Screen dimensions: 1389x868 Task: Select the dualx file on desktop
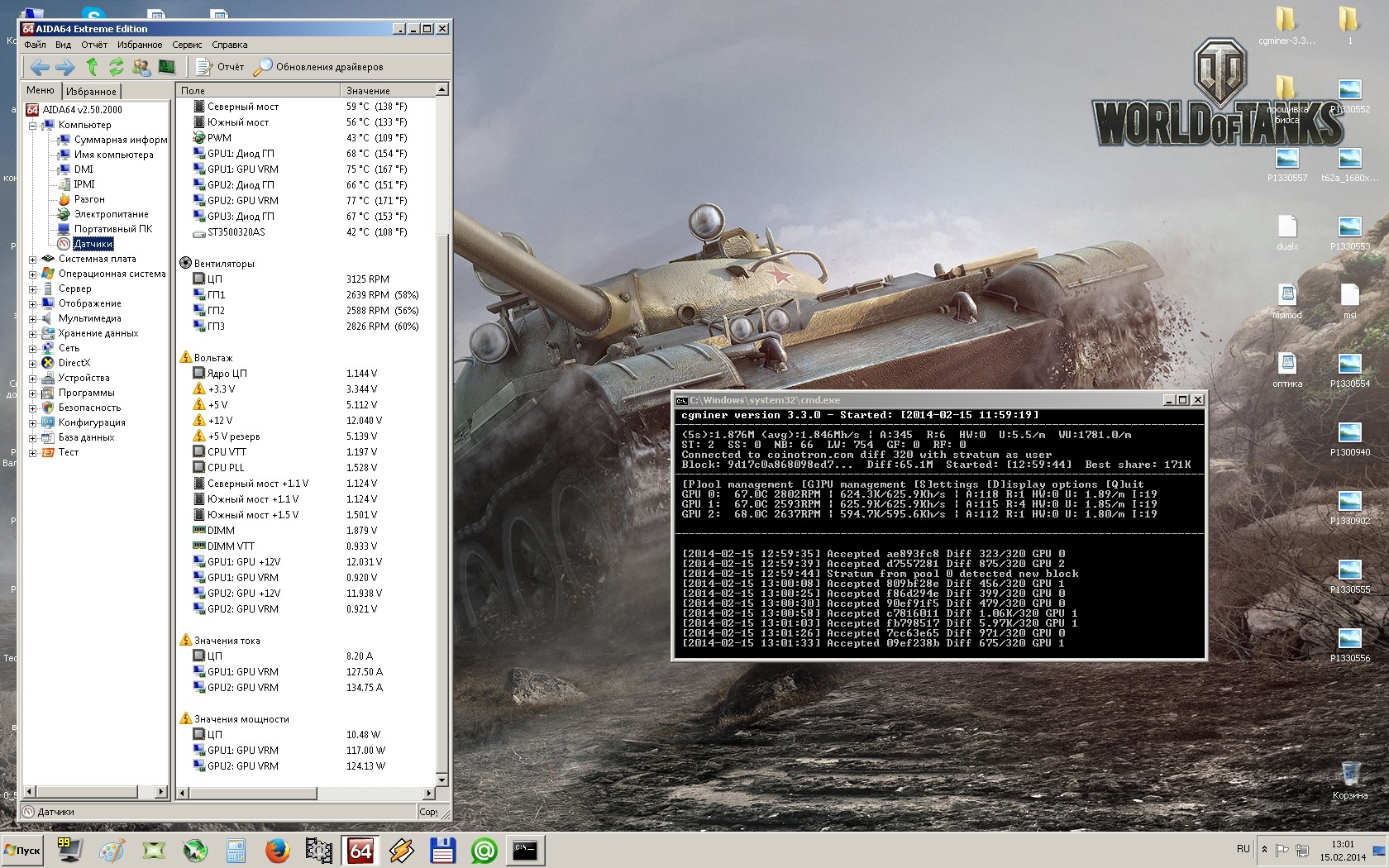point(1287,232)
